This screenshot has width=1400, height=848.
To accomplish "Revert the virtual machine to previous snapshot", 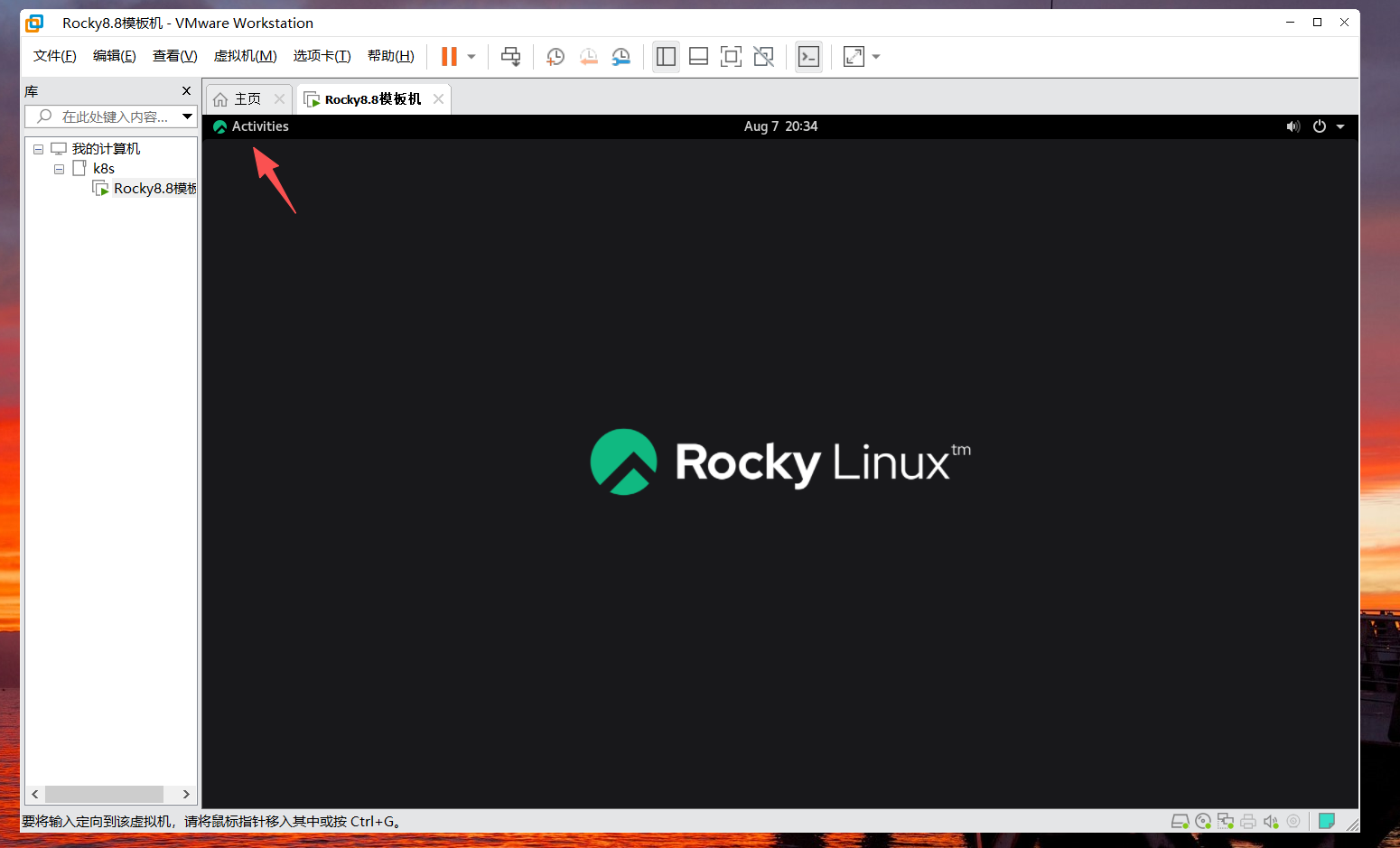I will point(588,57).
